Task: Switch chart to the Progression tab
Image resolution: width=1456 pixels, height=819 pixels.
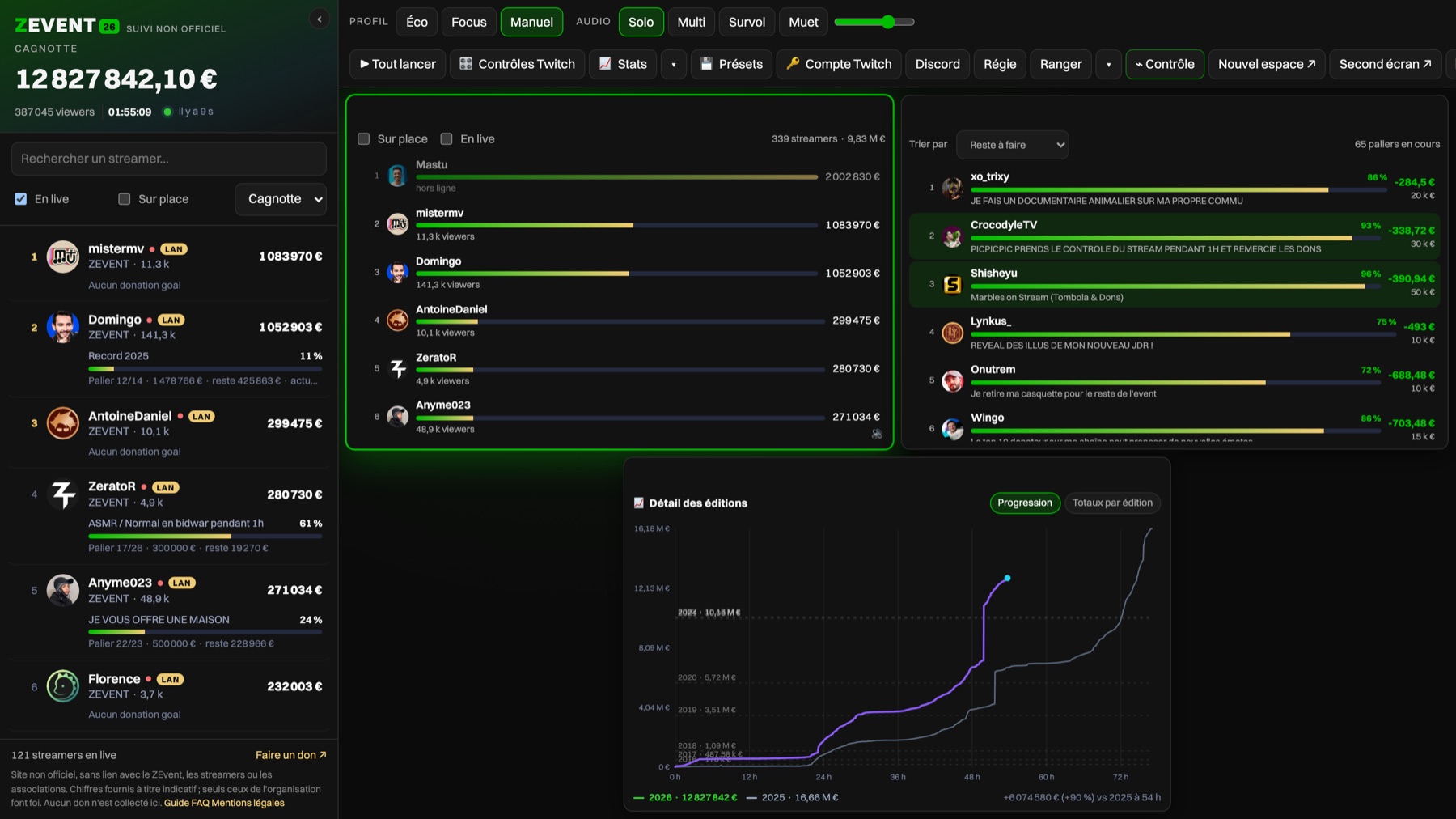Action: pyautogui.click(x=1025, y=503)
